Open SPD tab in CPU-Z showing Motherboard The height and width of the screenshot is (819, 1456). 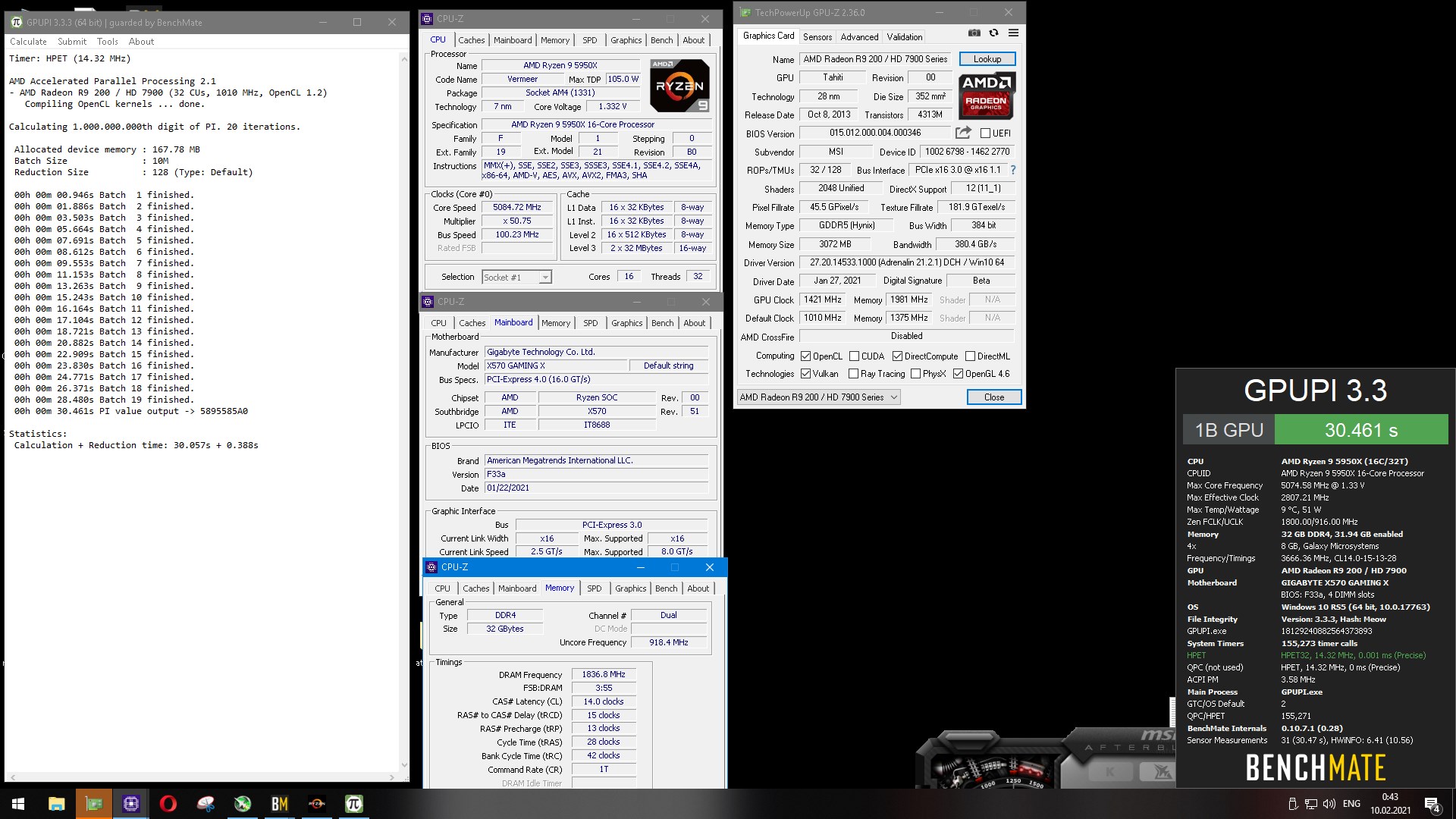click(591, 323)
